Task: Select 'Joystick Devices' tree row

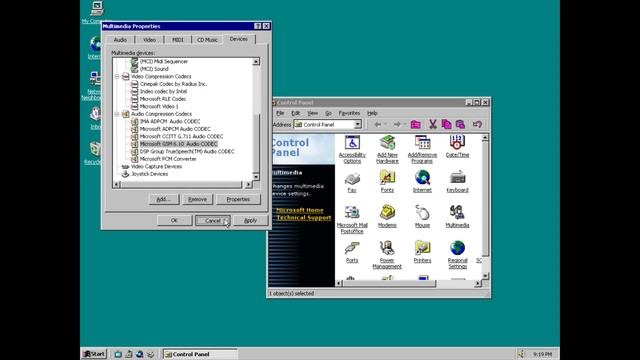Action: (149, 174)
